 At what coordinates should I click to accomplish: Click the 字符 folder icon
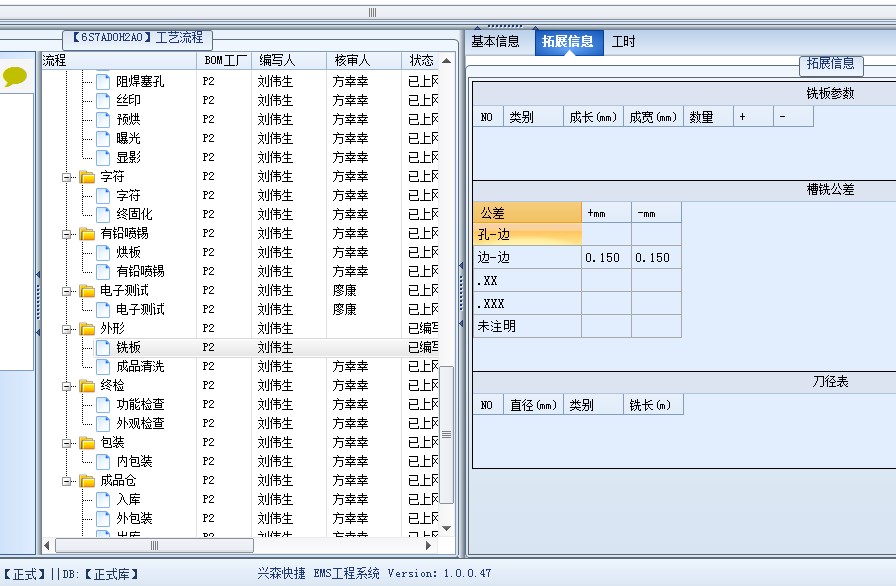coord(87,176)
